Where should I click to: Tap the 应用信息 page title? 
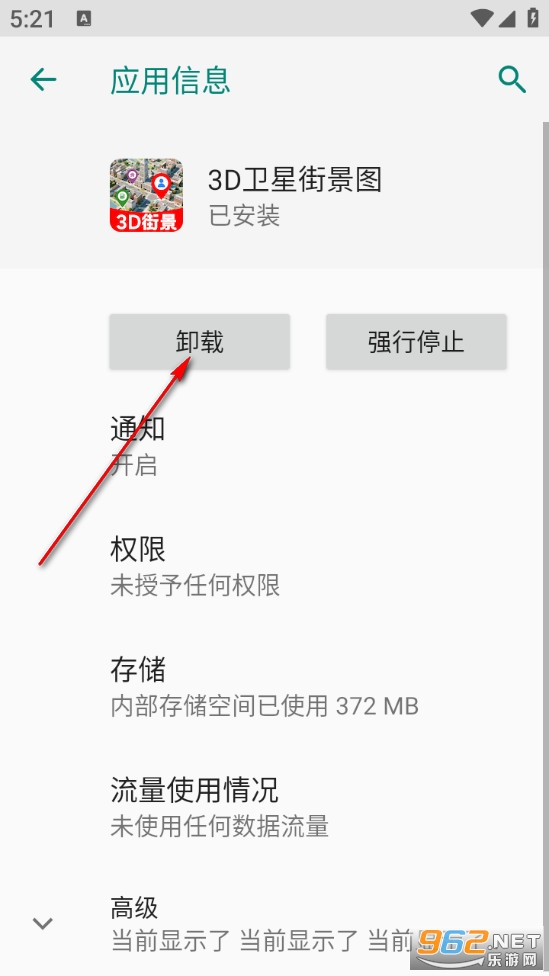171,80
